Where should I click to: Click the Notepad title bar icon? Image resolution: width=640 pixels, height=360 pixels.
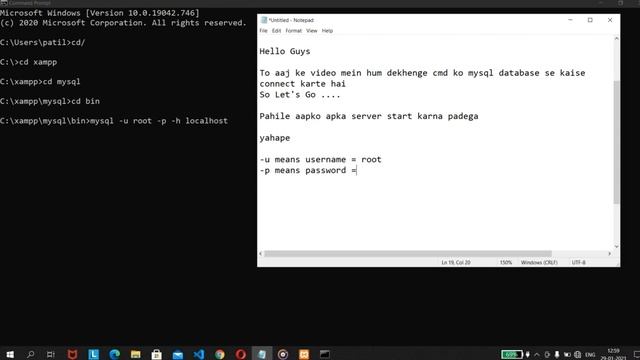pos(264,20)
